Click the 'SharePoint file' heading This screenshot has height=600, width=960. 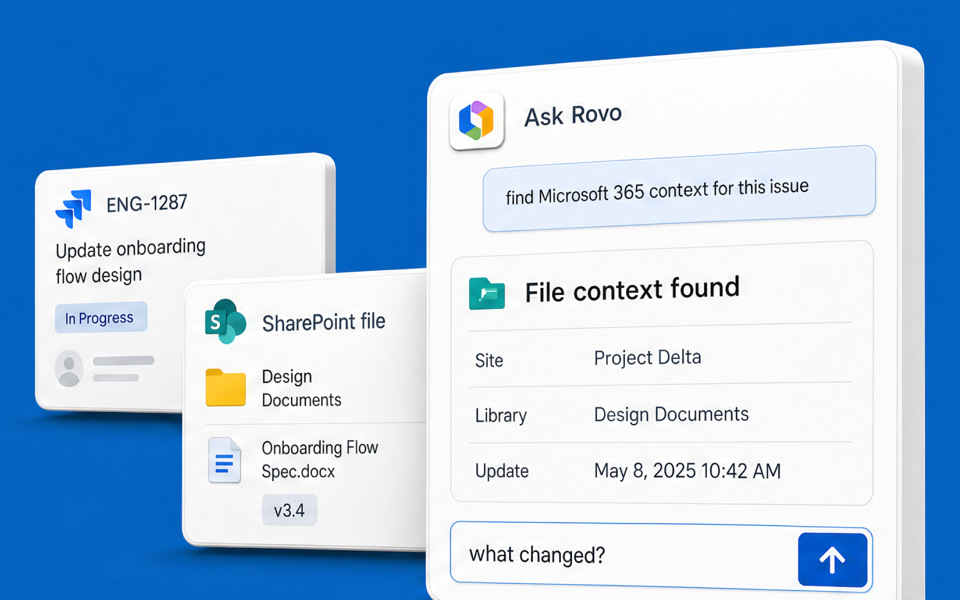click(324, 322)
